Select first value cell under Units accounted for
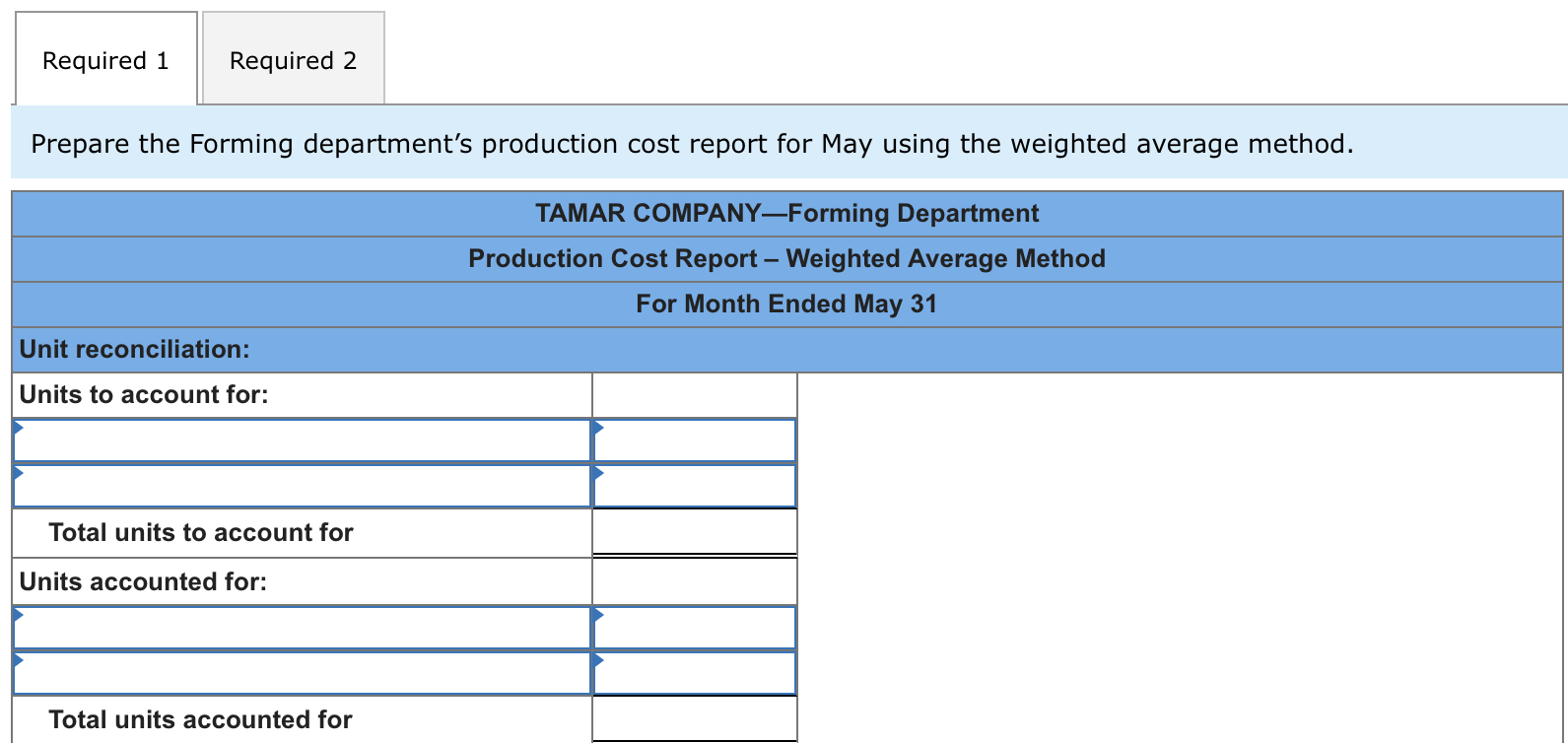This screenshot has width=1568, height=743. point(695,628)
